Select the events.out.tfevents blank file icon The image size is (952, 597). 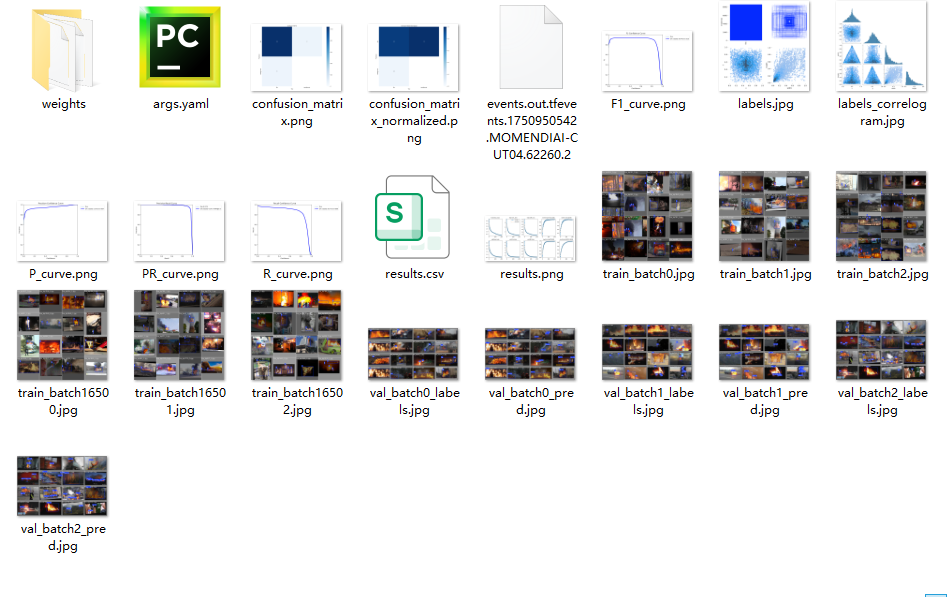point(531,47)
